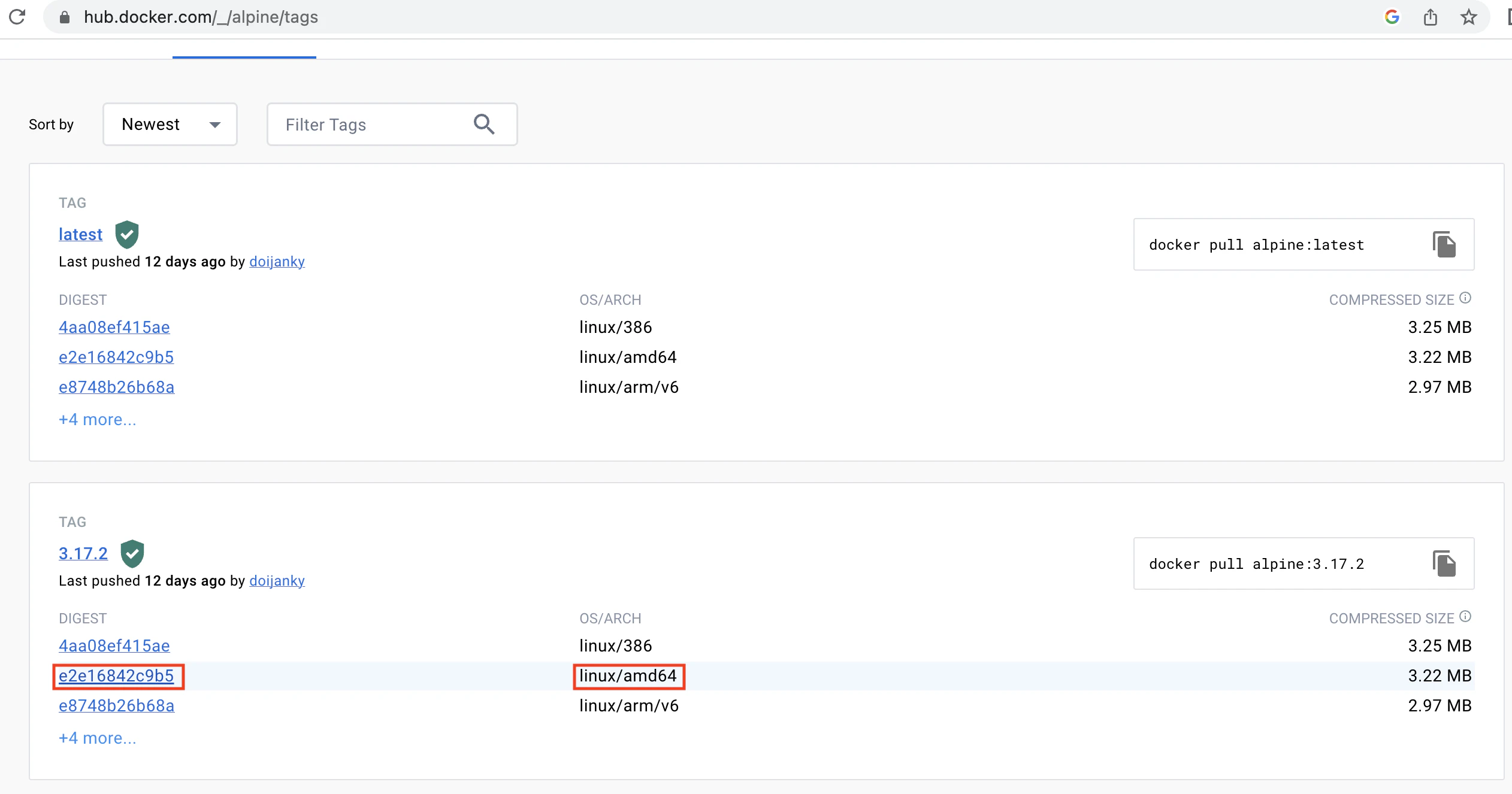Image resolution: width=1512 pixels, height=794 pixels.
Task: Click 3.22 MB size in 3.17.2 card
Action: coord(1440,676)
